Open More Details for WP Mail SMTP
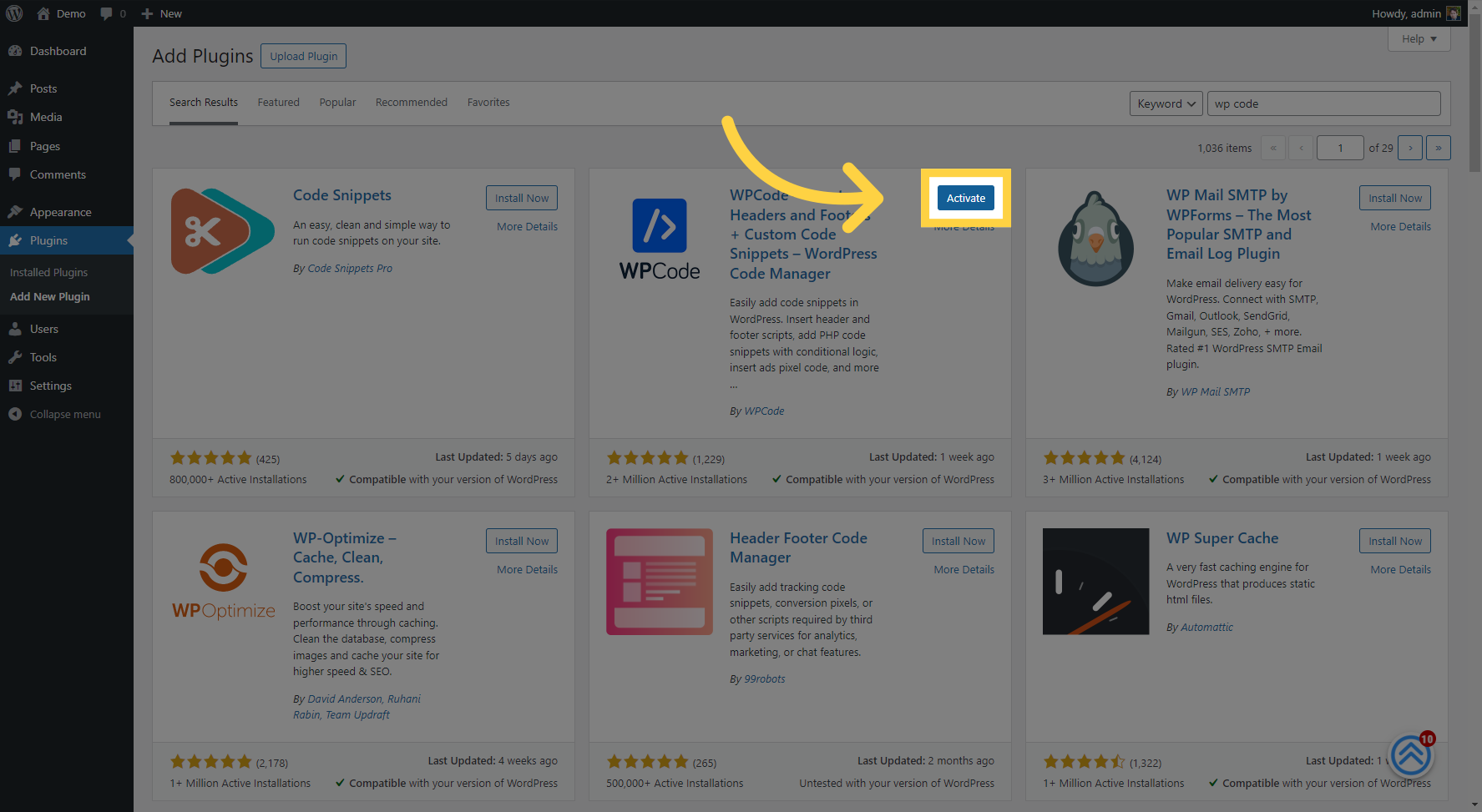This screenshot has height=812, width=1482. point(1400,226)
